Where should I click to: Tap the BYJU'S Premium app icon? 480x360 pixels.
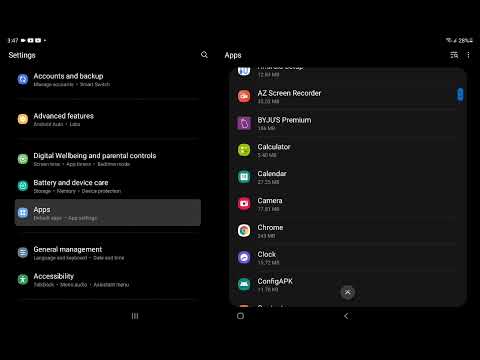click(x=244, y=123)
